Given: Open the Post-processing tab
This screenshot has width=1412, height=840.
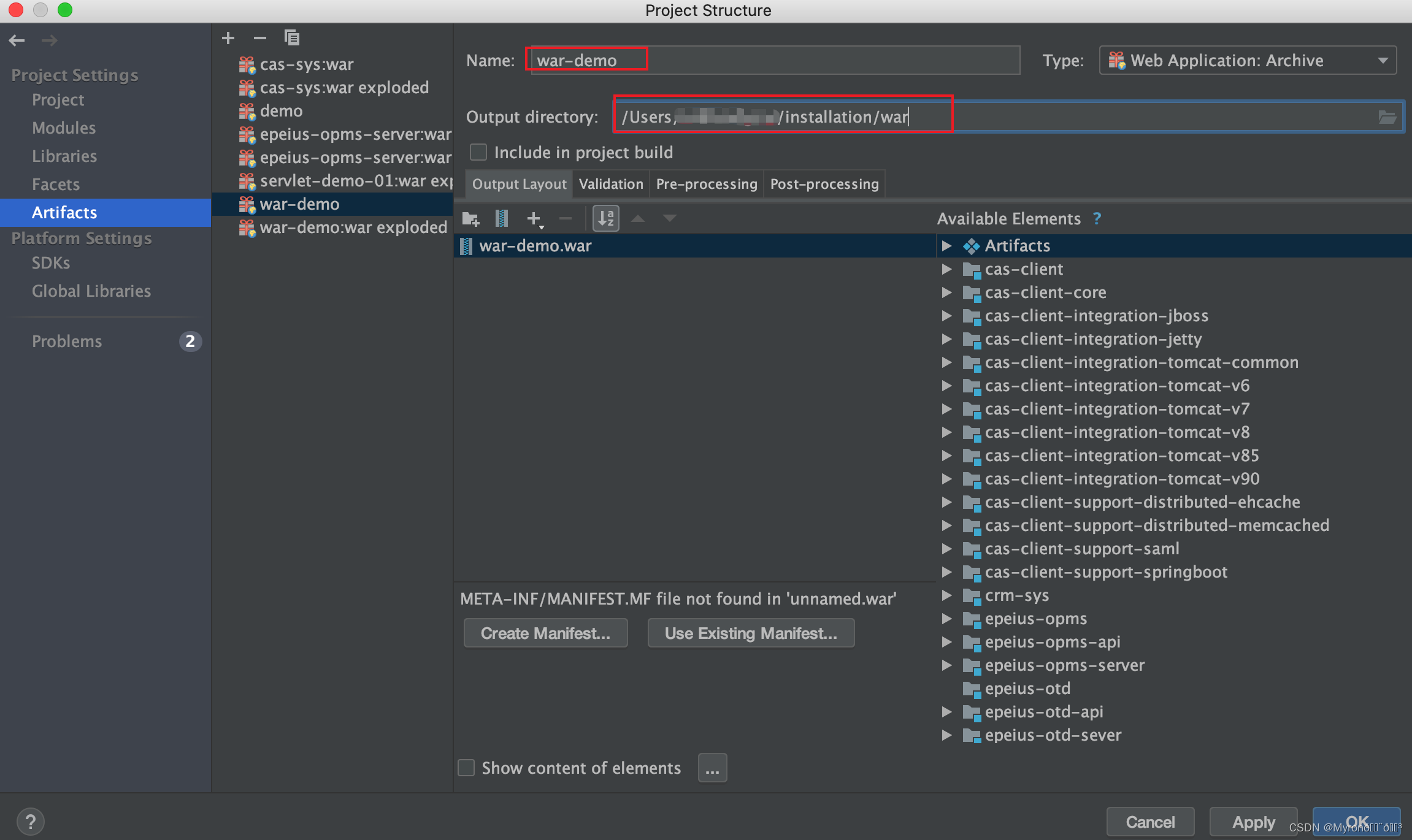Looking at the screenshot, I should pos(824,184).
